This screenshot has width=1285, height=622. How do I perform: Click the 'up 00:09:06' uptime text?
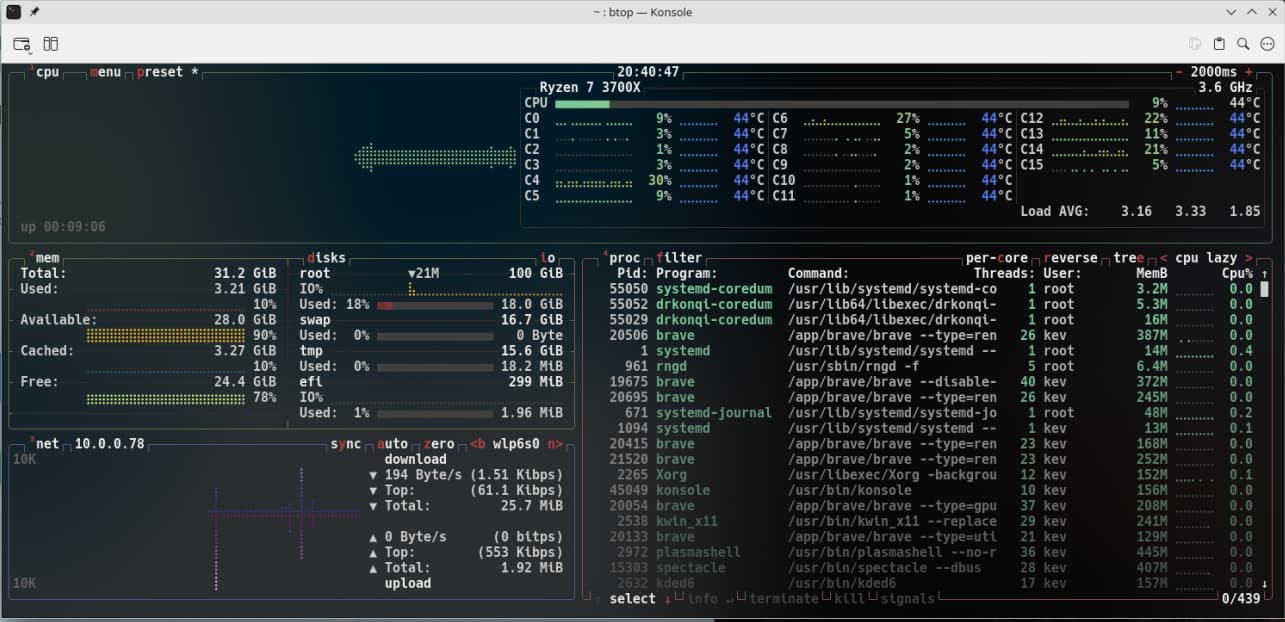point(63,227)
